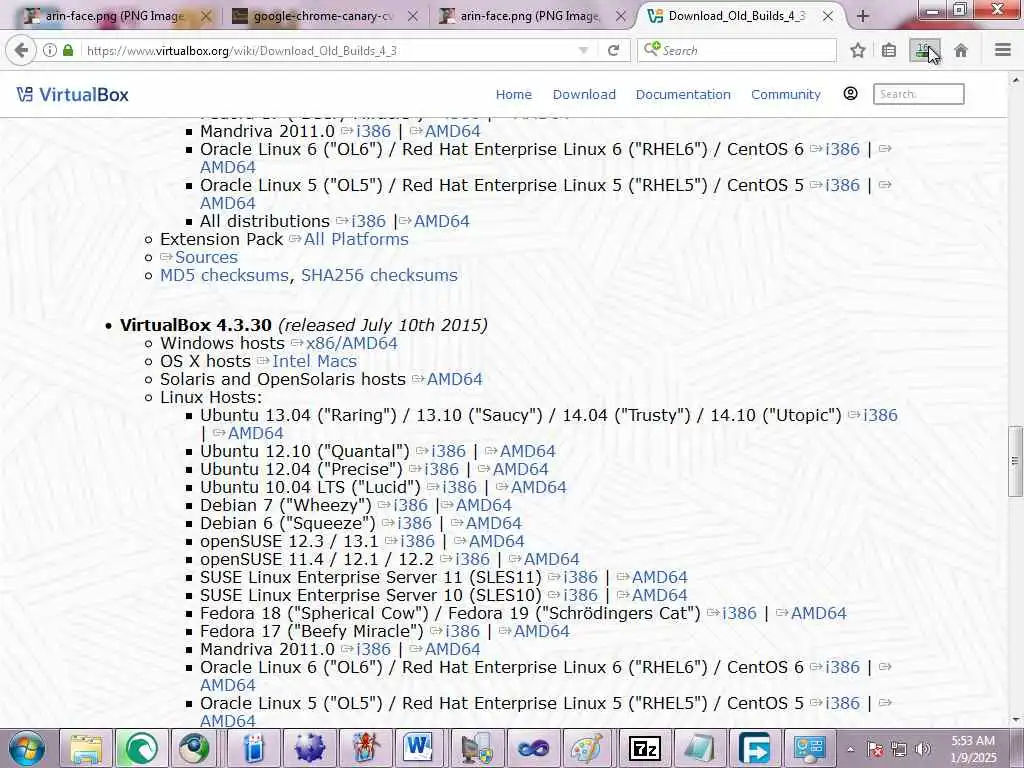The image size is (1024, 768).
Task: Open the MD5 checksums link
Action: tap(224, 276)
